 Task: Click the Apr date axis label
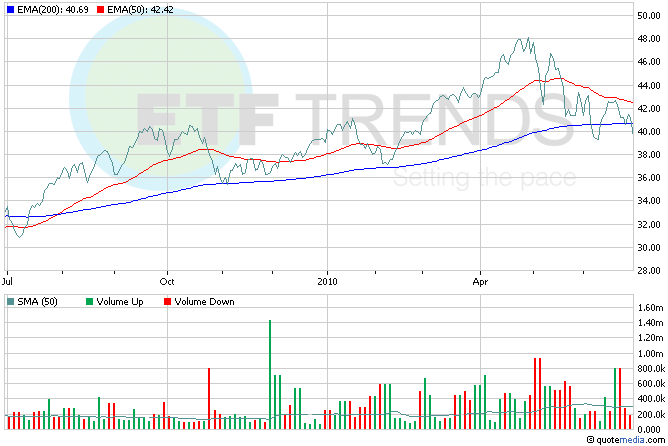[x=480, y=282]
